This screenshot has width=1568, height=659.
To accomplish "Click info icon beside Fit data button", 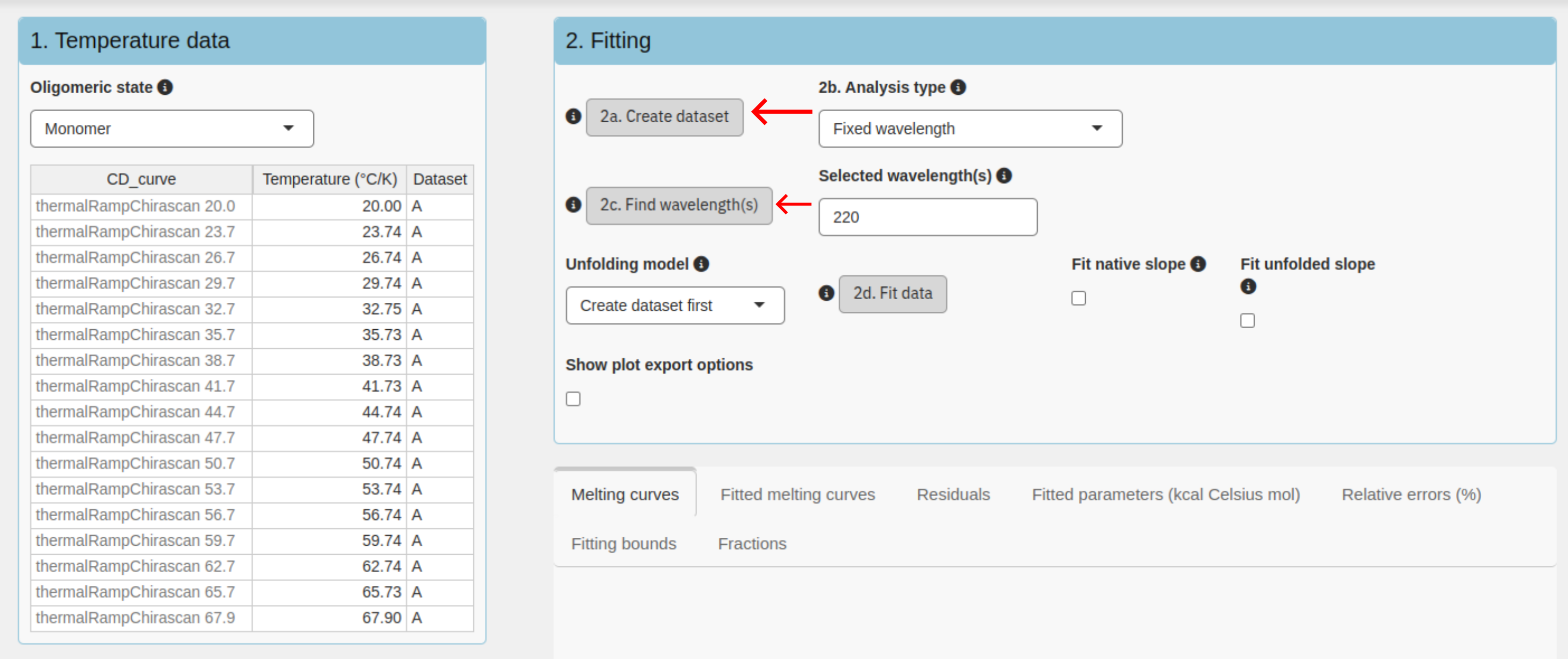I will pos(826,293).
